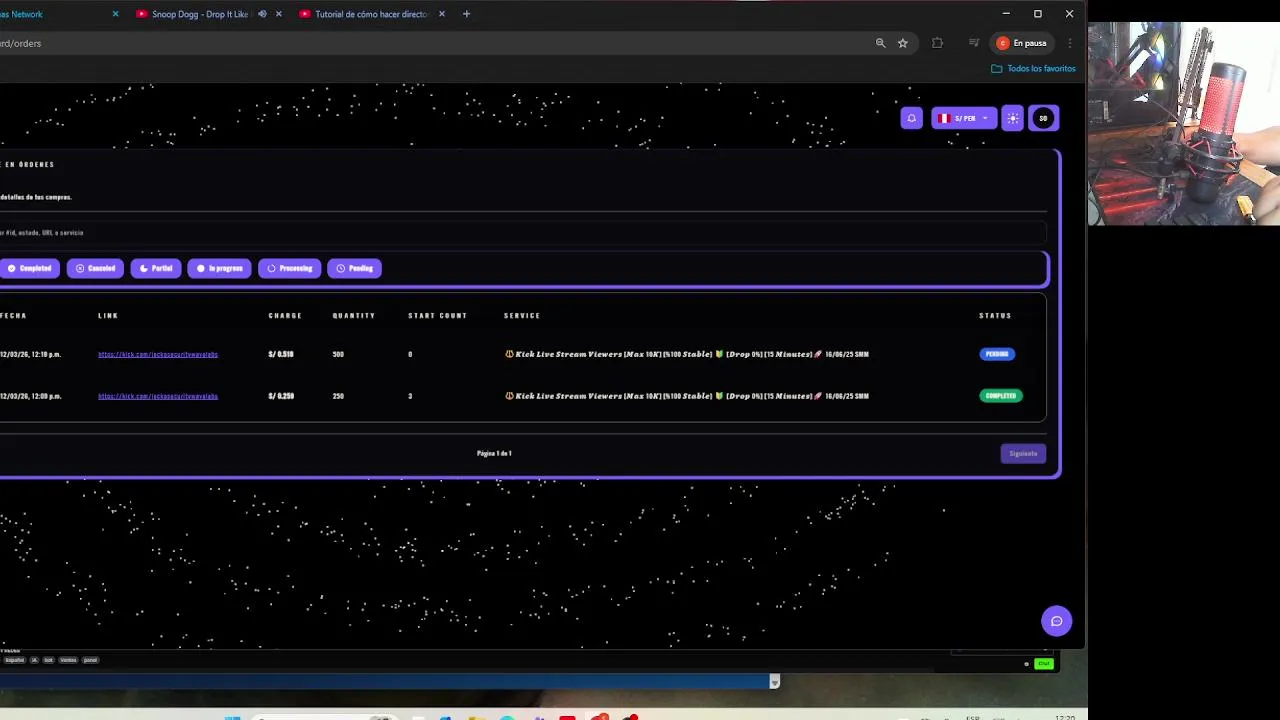Image resolution: width=1280 pixels, height=720 pixels.
Task: Open the kick.com link in the Completed order row
Action: pyautogui.click(x=158, y=396)
